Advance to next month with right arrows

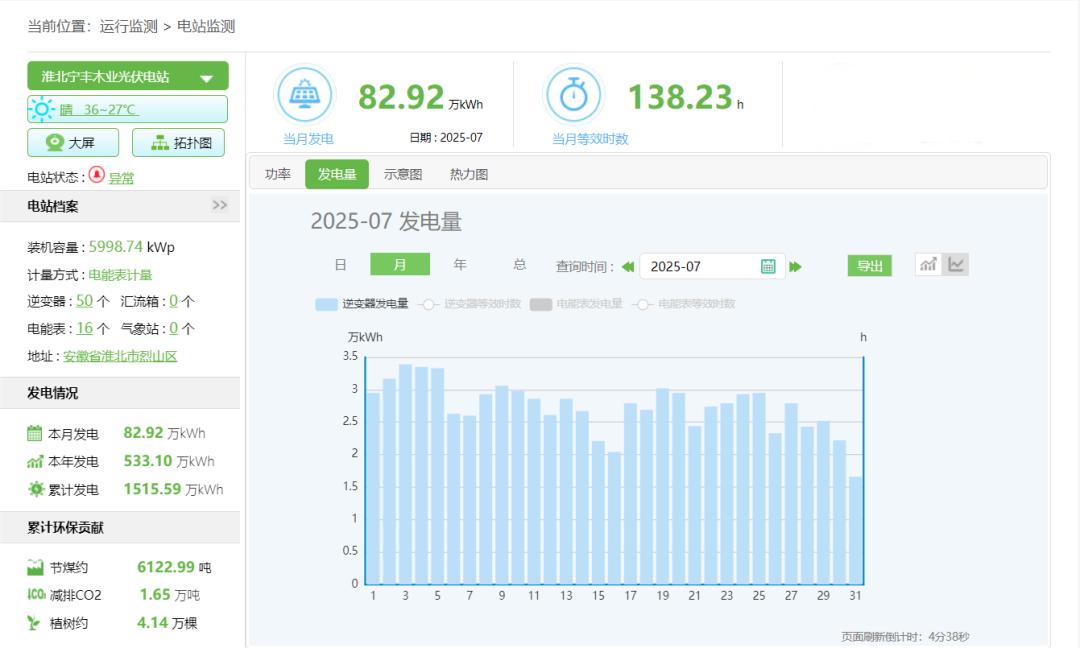point(796,266)
